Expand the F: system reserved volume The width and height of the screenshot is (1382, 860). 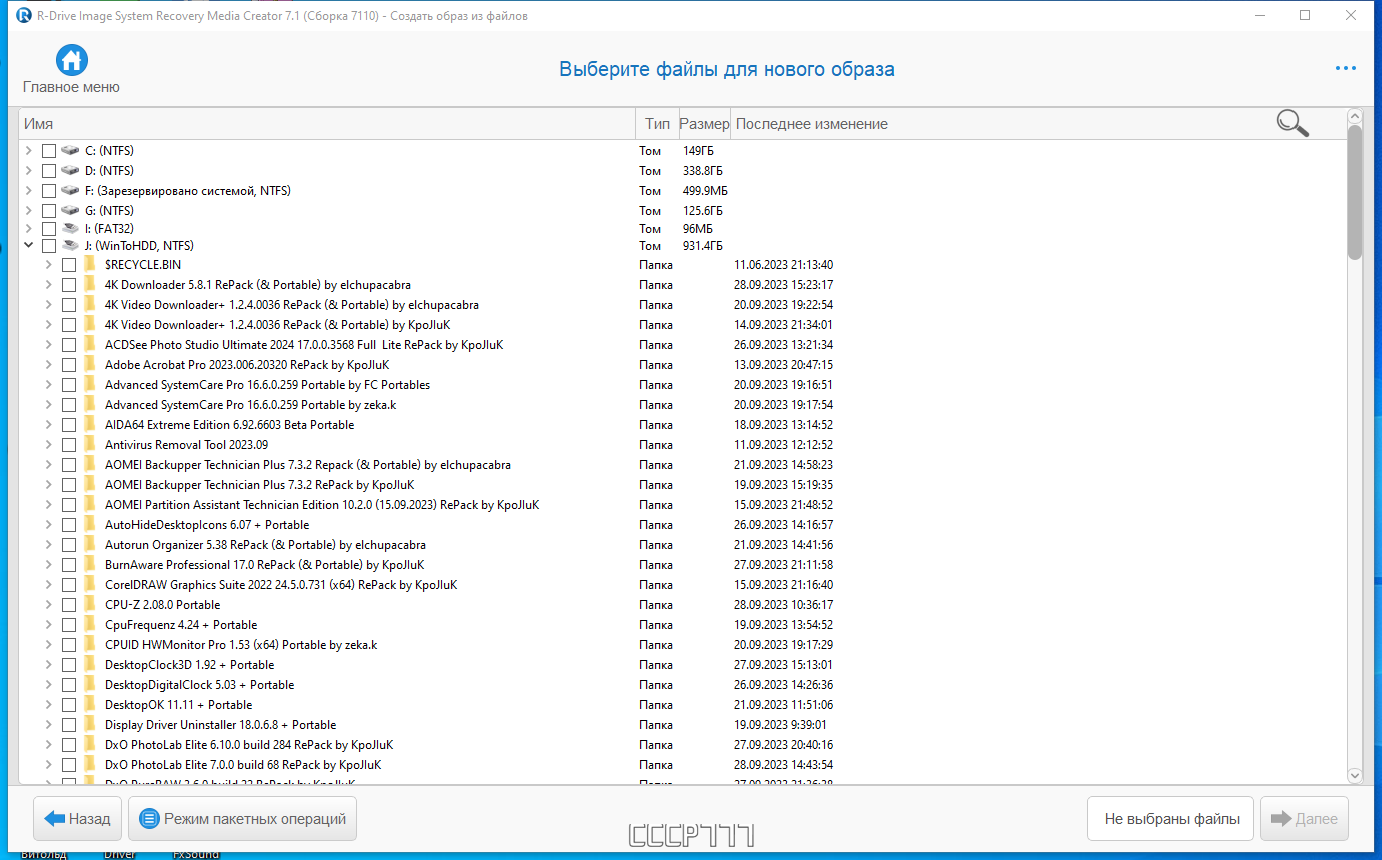28,190
